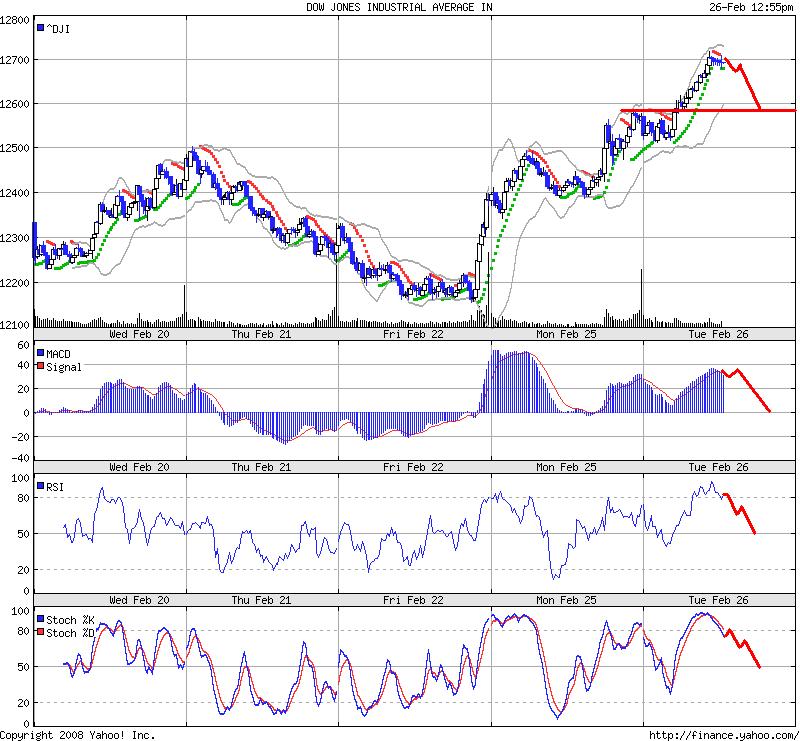Click Wed Feb 20 under the MACD panel
Screen dimensions: 800x741
[x=139, y=467]
